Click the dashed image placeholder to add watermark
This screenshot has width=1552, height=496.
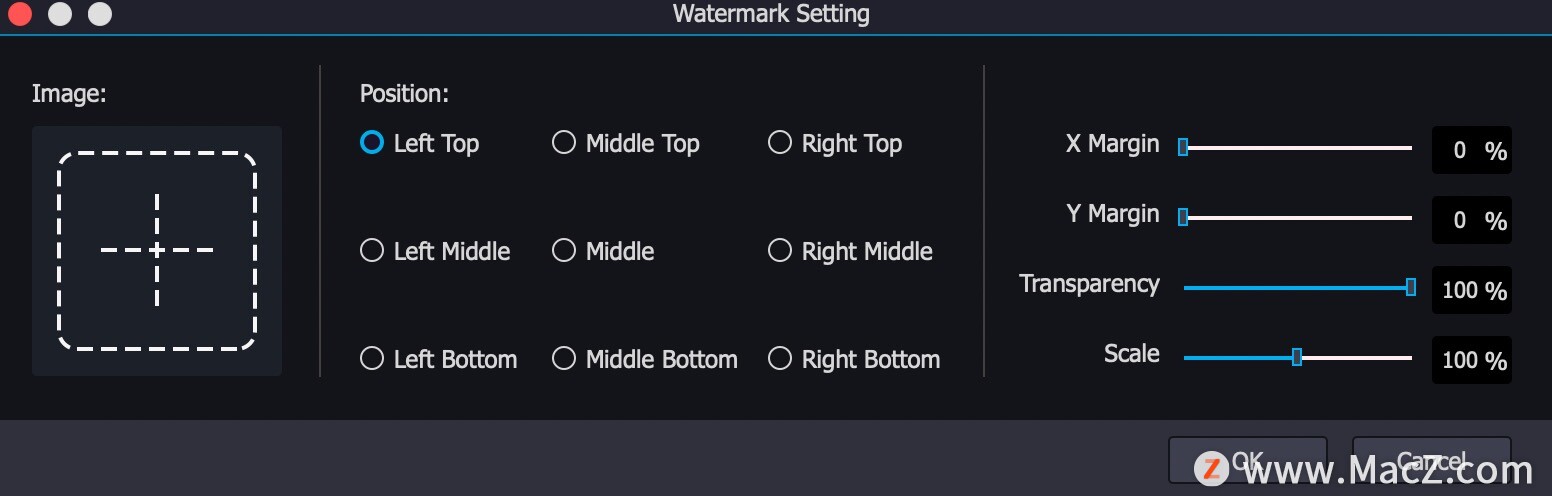tap(157, 251)
